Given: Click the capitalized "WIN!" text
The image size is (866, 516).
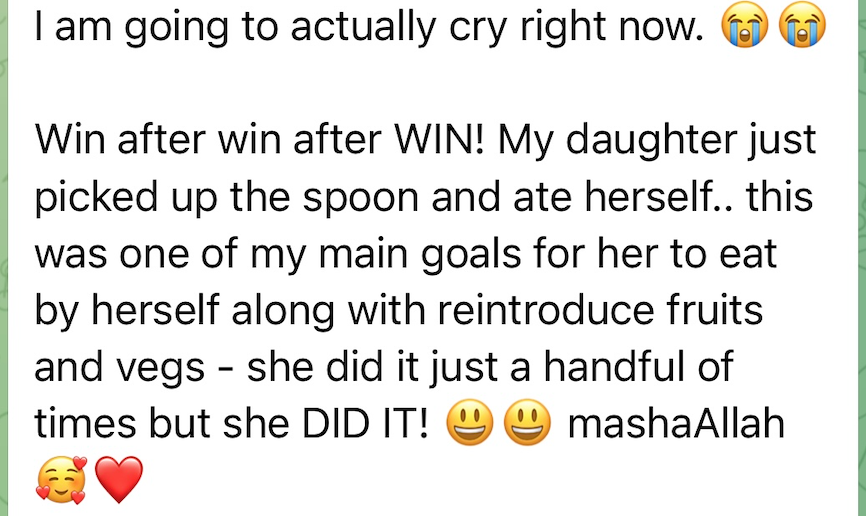Looking at the screenshot, I should tap(441, 139).
